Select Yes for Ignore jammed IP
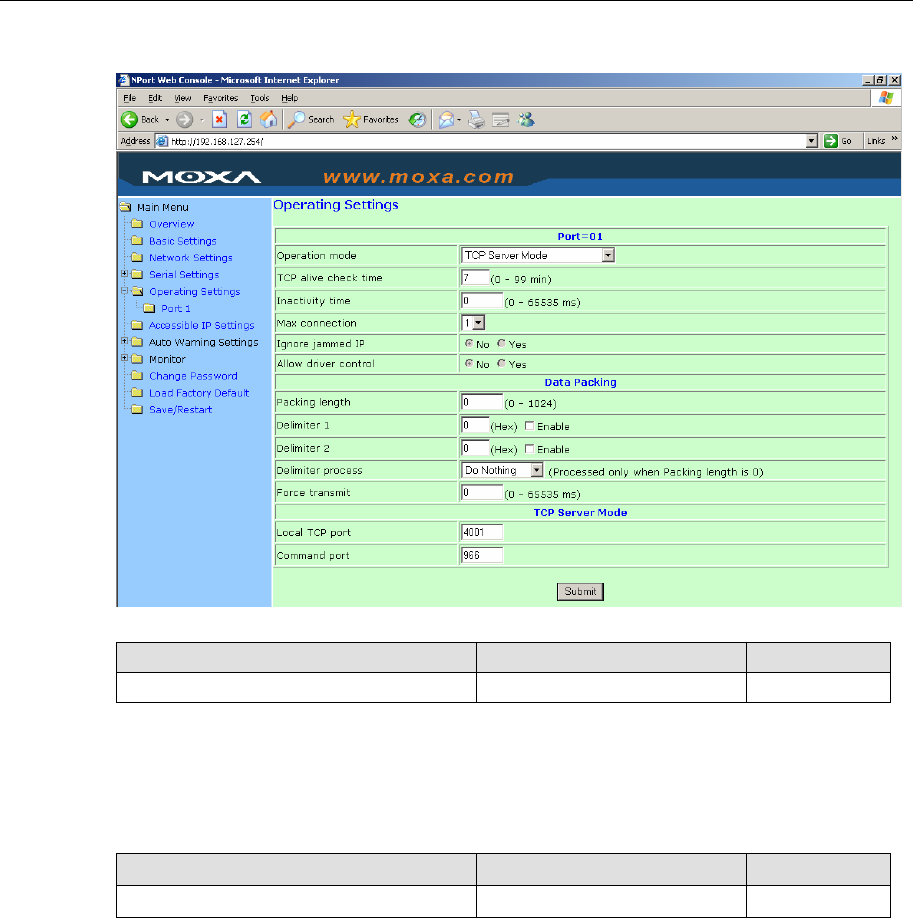 (x=501, y=344)
